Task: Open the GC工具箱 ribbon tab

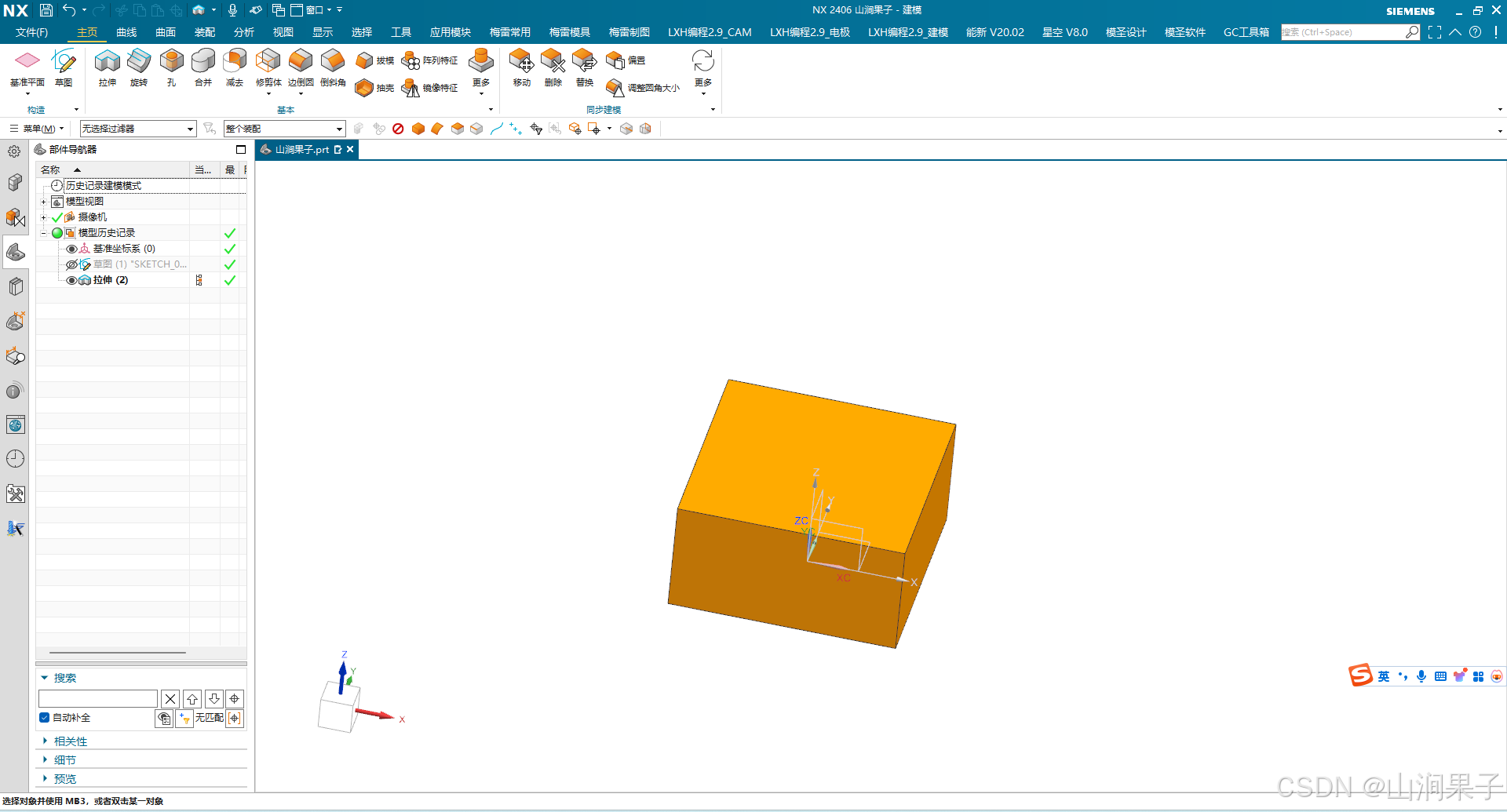Action: pos(1246,32)
